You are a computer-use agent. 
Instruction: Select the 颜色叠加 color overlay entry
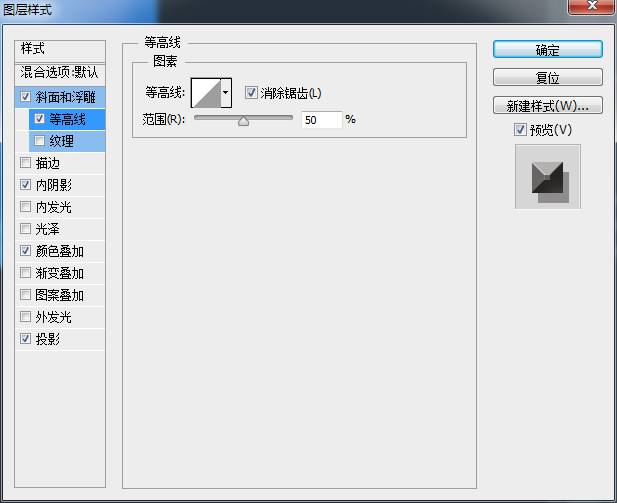pos(60,252)
